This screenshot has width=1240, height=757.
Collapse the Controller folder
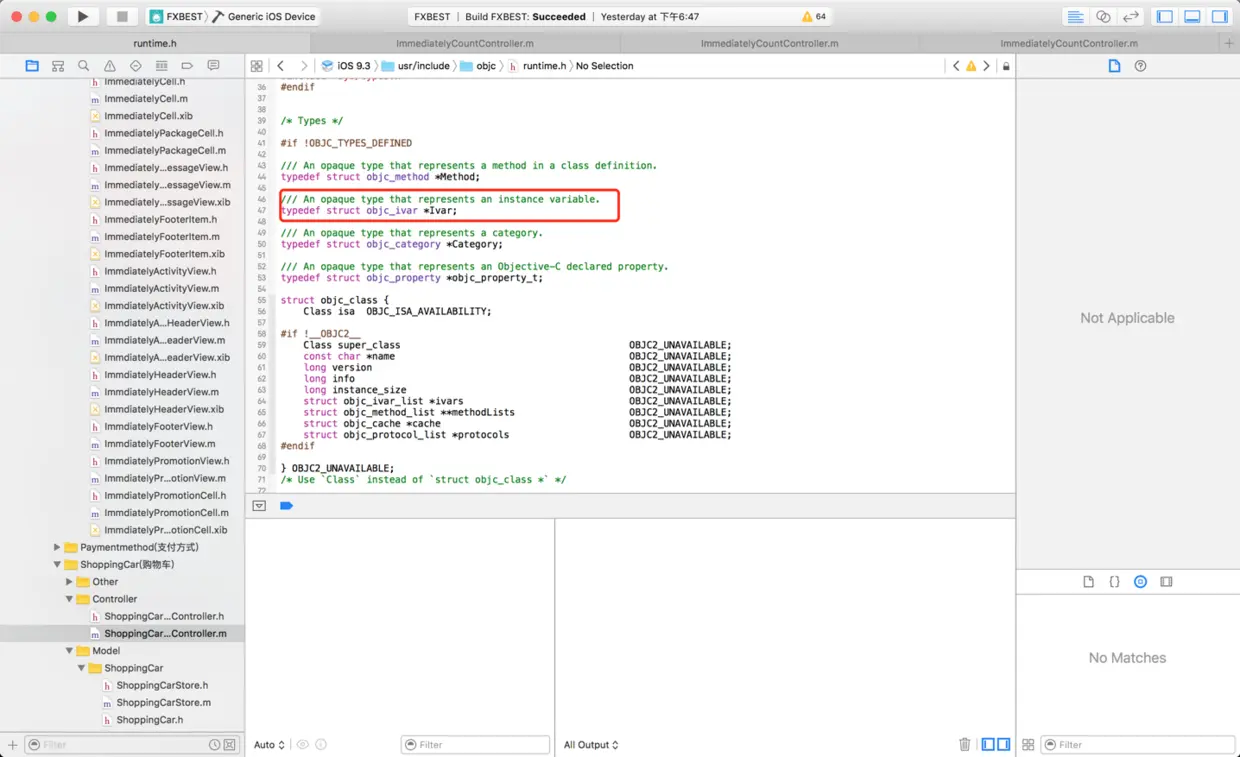69,599
